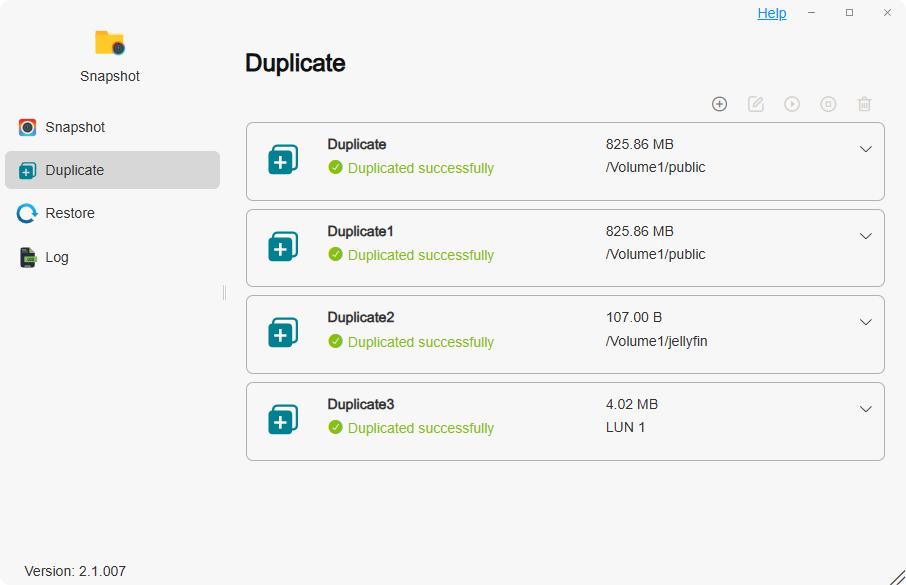Delete a duplicate task via the trash icon

pyautogui.click(x=864, y=104)
